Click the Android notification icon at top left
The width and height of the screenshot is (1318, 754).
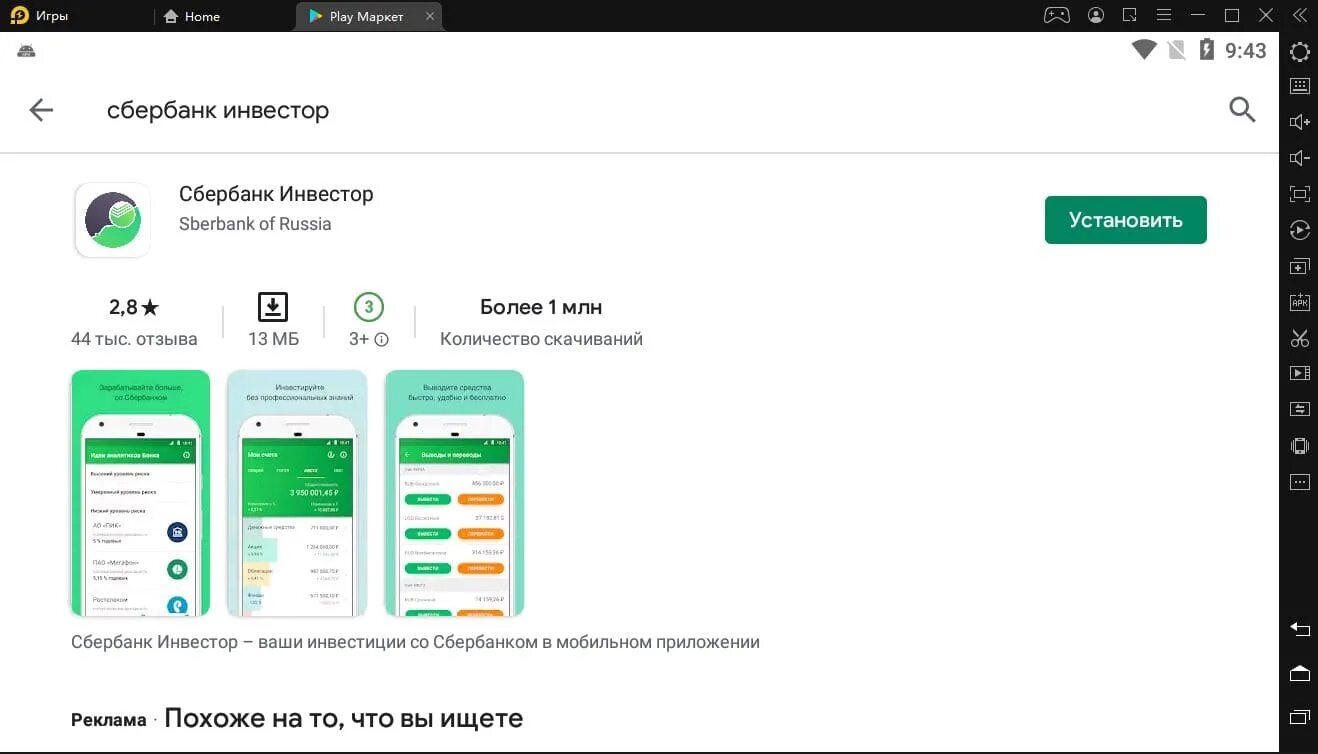tap(27, 50)
